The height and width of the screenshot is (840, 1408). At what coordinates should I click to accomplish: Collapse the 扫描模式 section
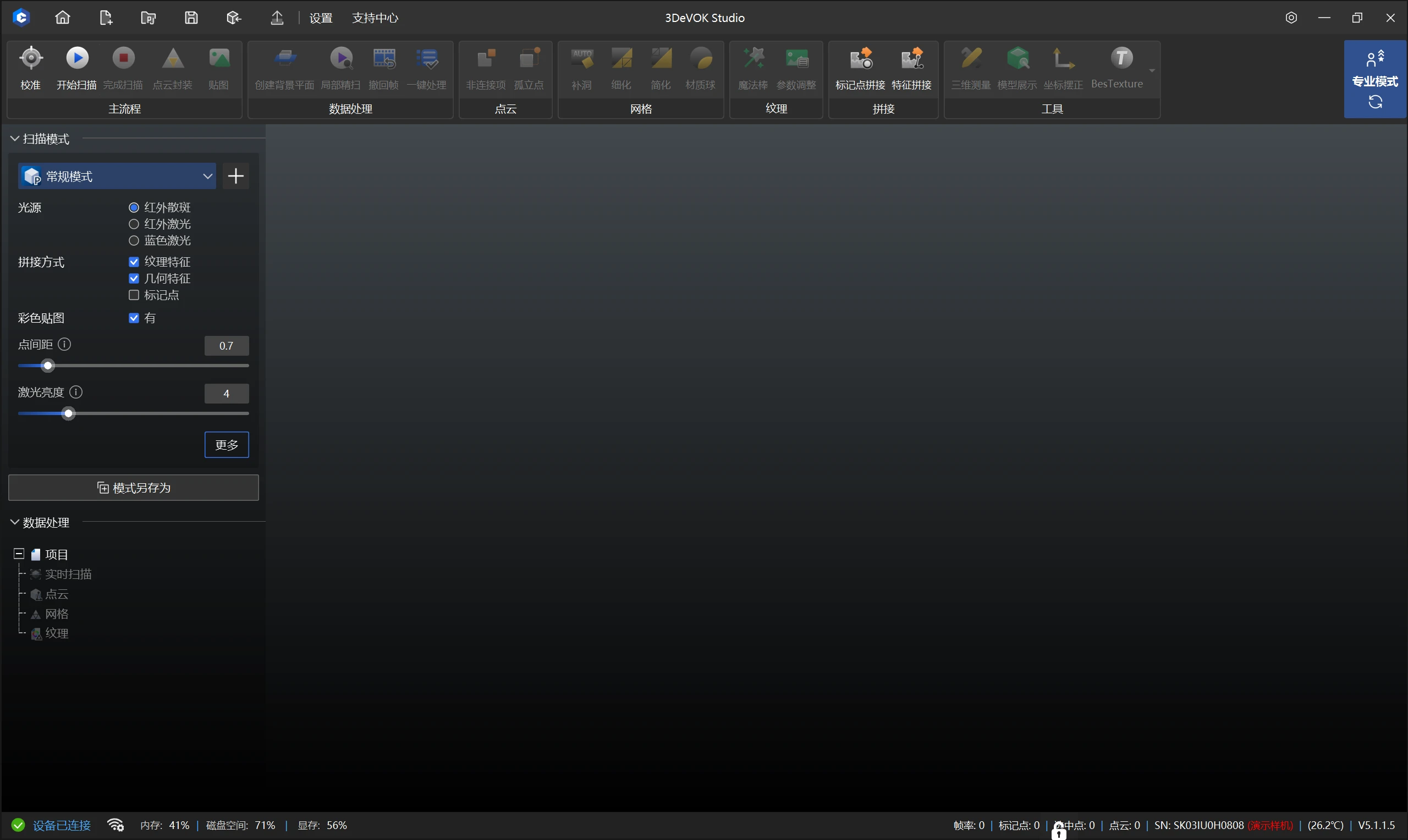point(15,139)
